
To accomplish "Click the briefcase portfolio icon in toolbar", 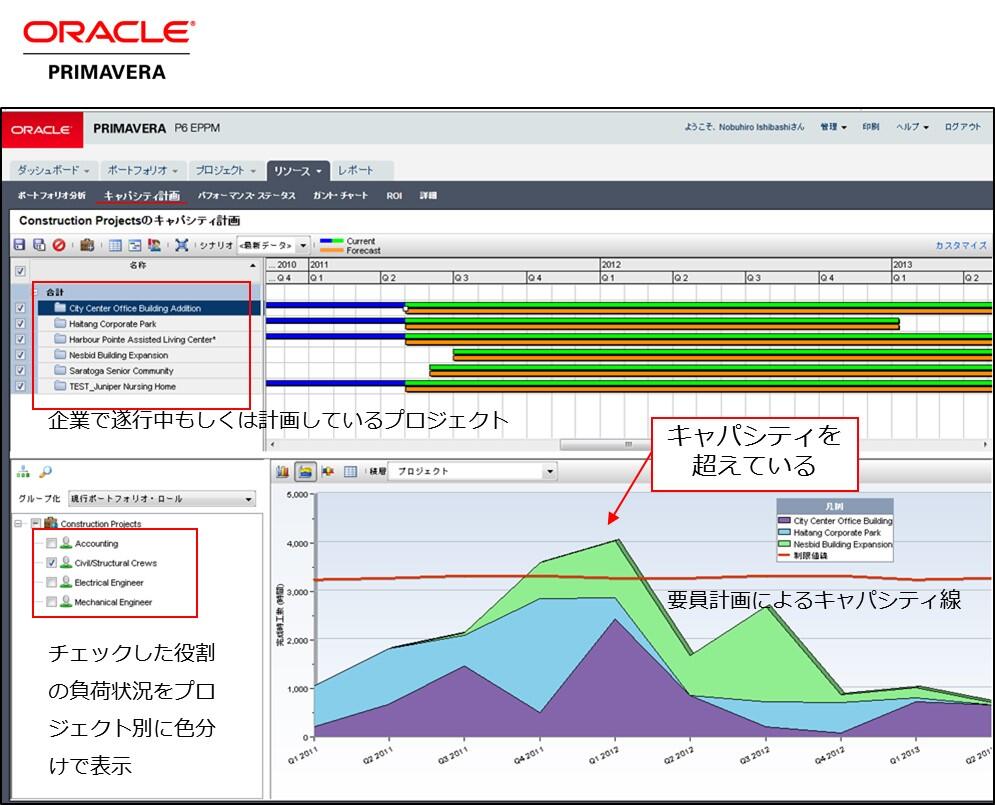I will pos(87,245).
